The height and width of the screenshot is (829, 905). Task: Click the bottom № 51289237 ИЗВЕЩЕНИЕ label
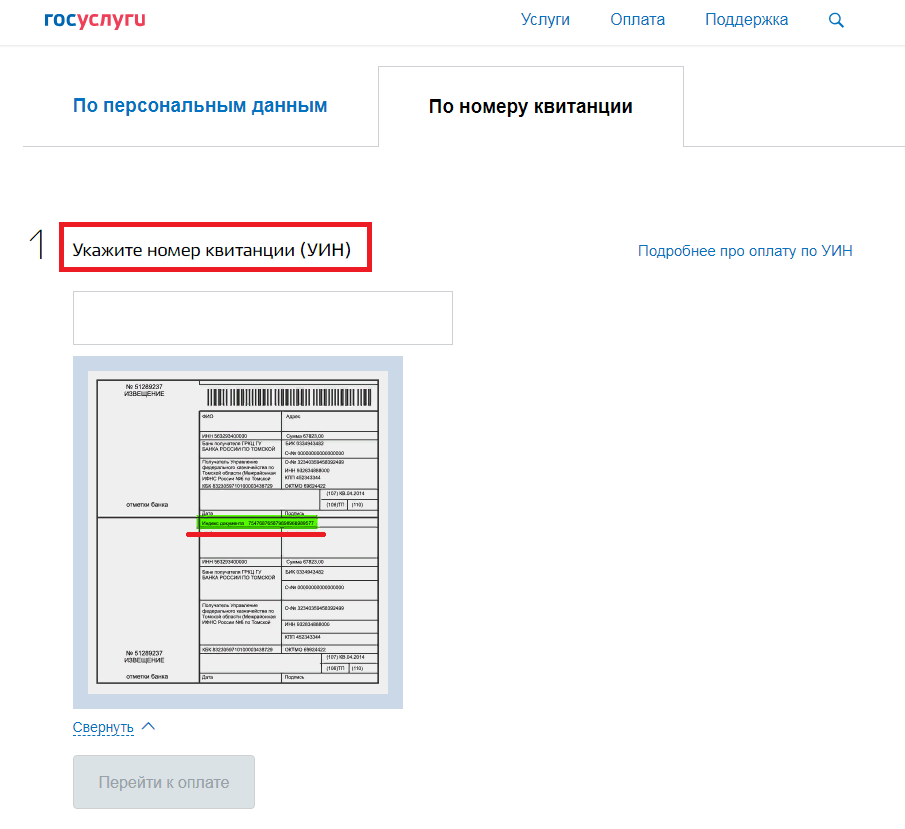pos(144,657)
